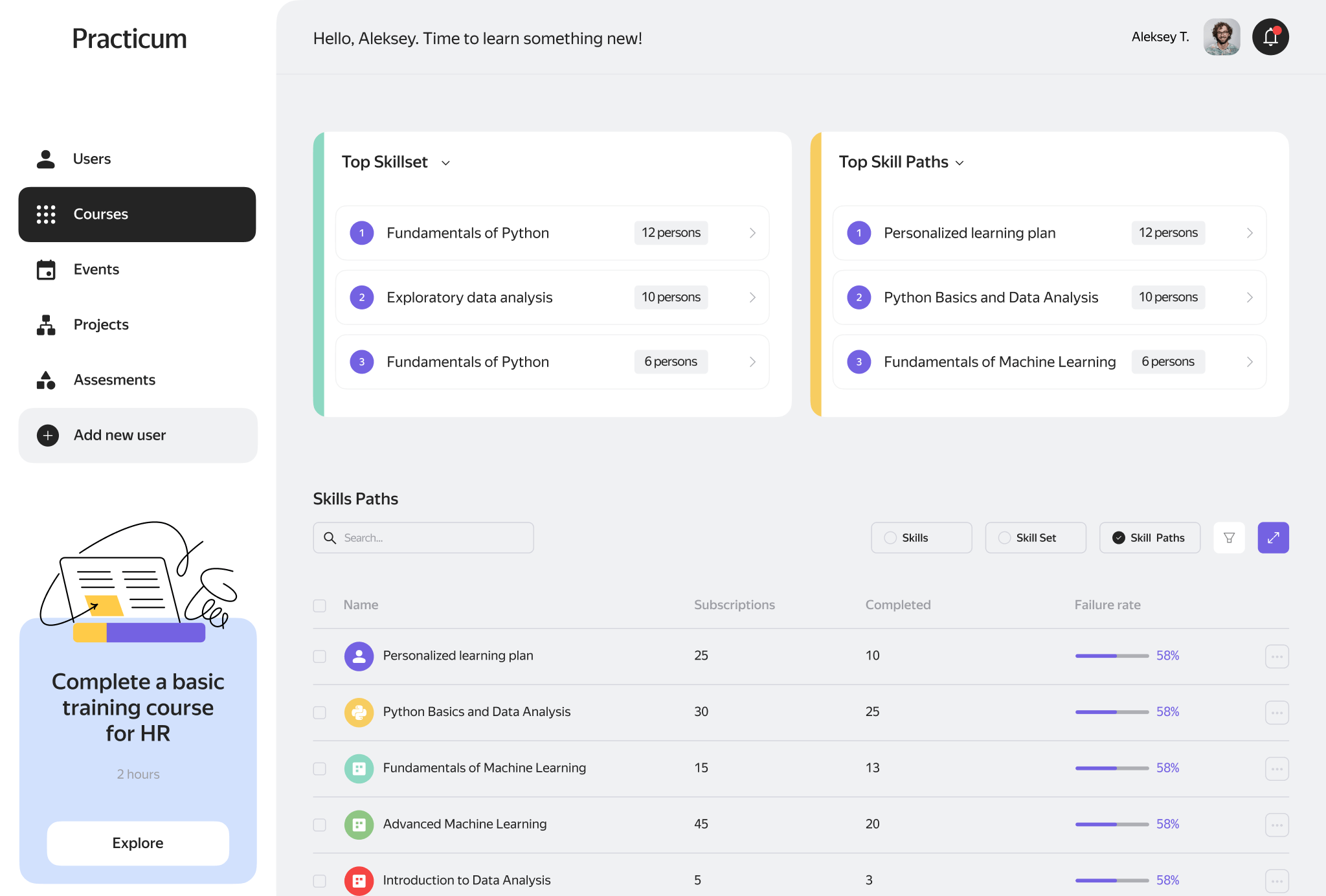Open more options for Advanced Machine Learning row
1326x896 pixels.
click(1276, 825)
